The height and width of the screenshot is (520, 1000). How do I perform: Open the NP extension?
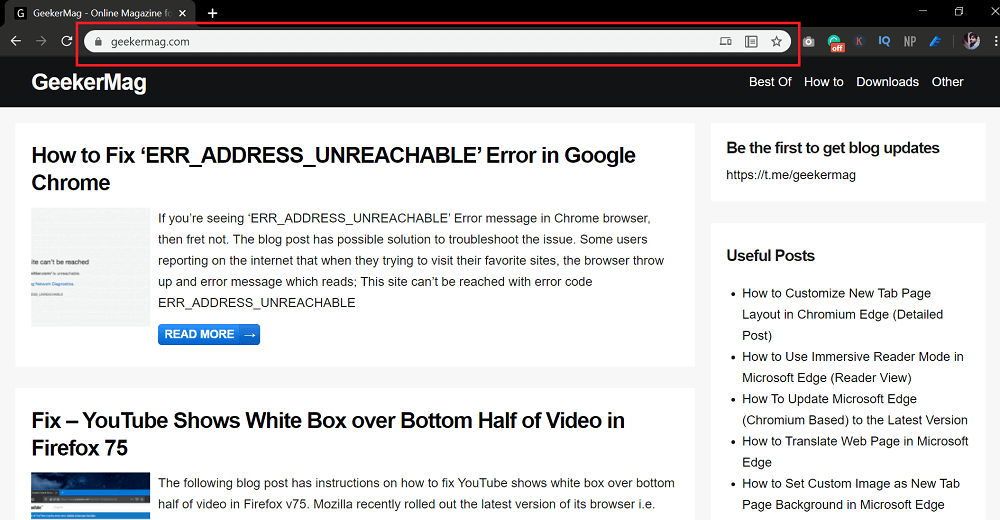(910, 41)
